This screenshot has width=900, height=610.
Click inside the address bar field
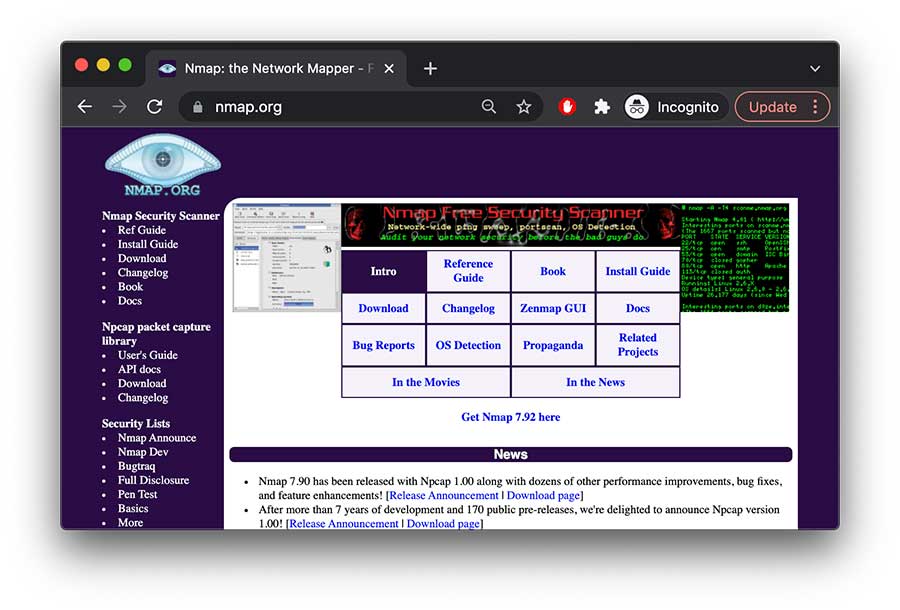pyautogui.click(x=300, y=106)
